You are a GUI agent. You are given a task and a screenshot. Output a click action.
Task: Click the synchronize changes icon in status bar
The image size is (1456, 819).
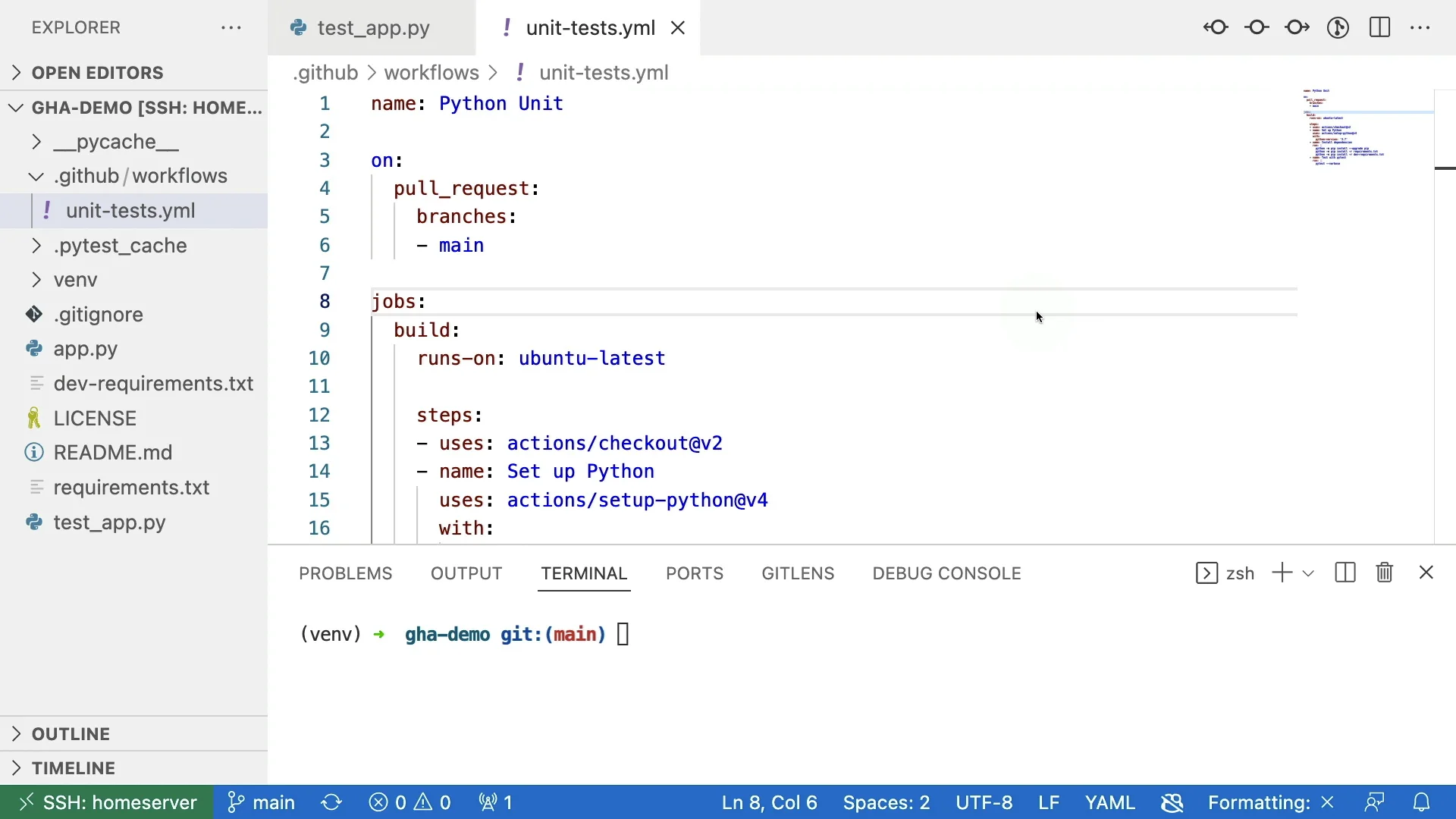tap(331, 802)
